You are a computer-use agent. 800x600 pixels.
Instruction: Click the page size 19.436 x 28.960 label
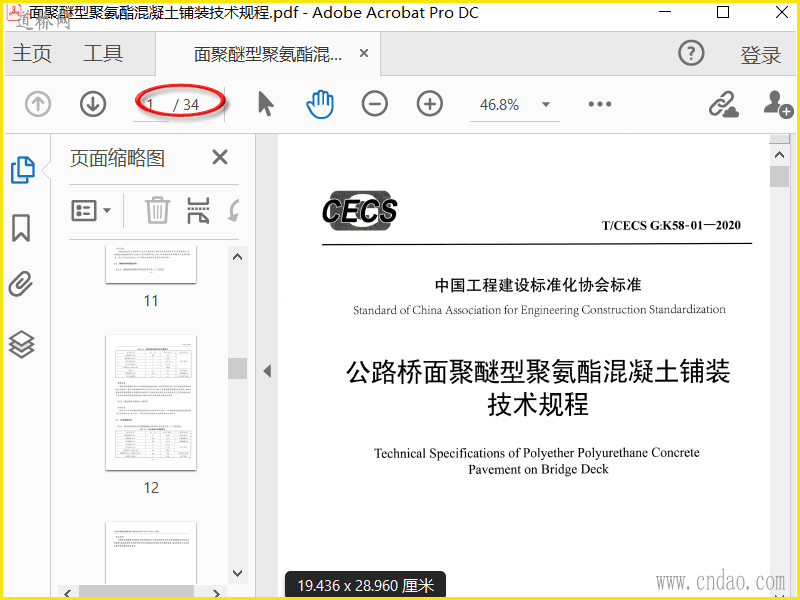coord(365,586)
